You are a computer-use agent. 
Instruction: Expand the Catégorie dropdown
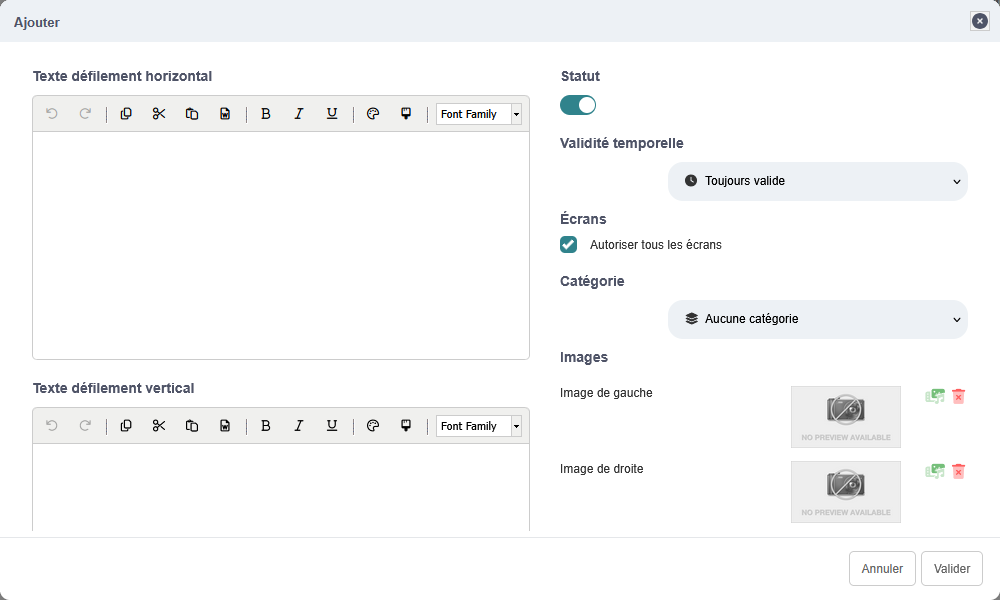tap(817, 319)
